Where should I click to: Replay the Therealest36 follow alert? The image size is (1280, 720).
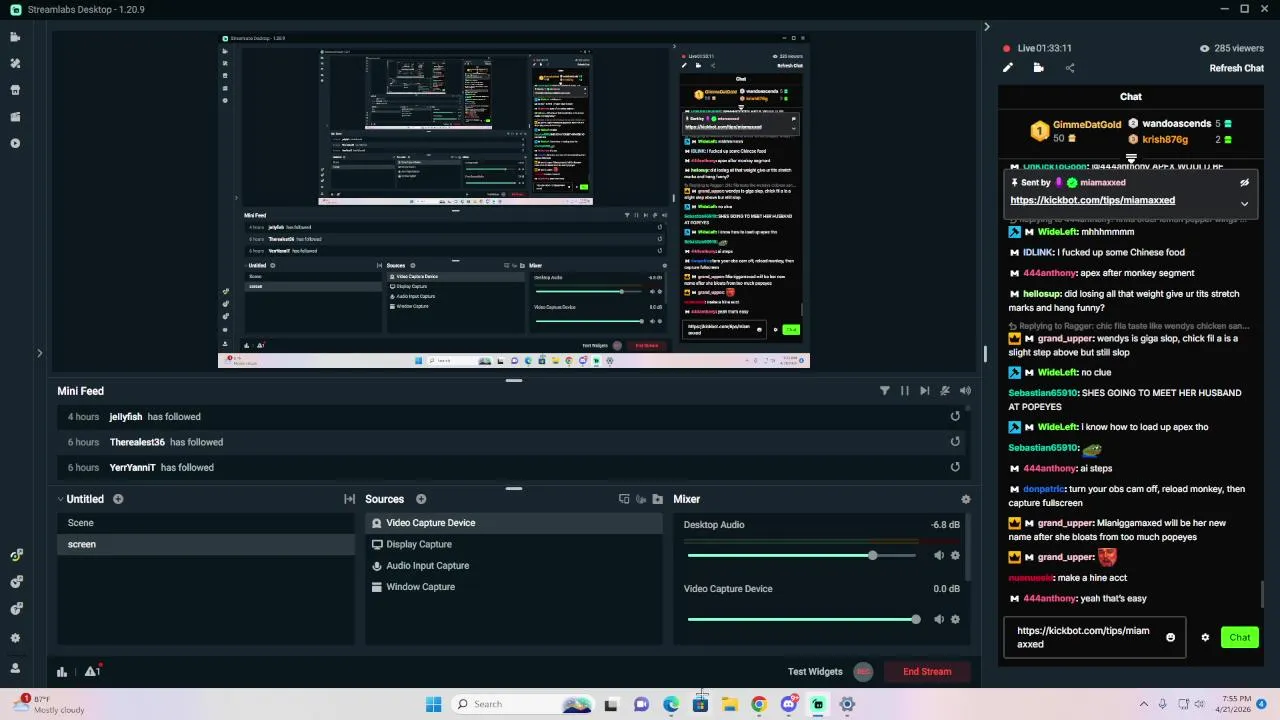(x=955, y=442)
